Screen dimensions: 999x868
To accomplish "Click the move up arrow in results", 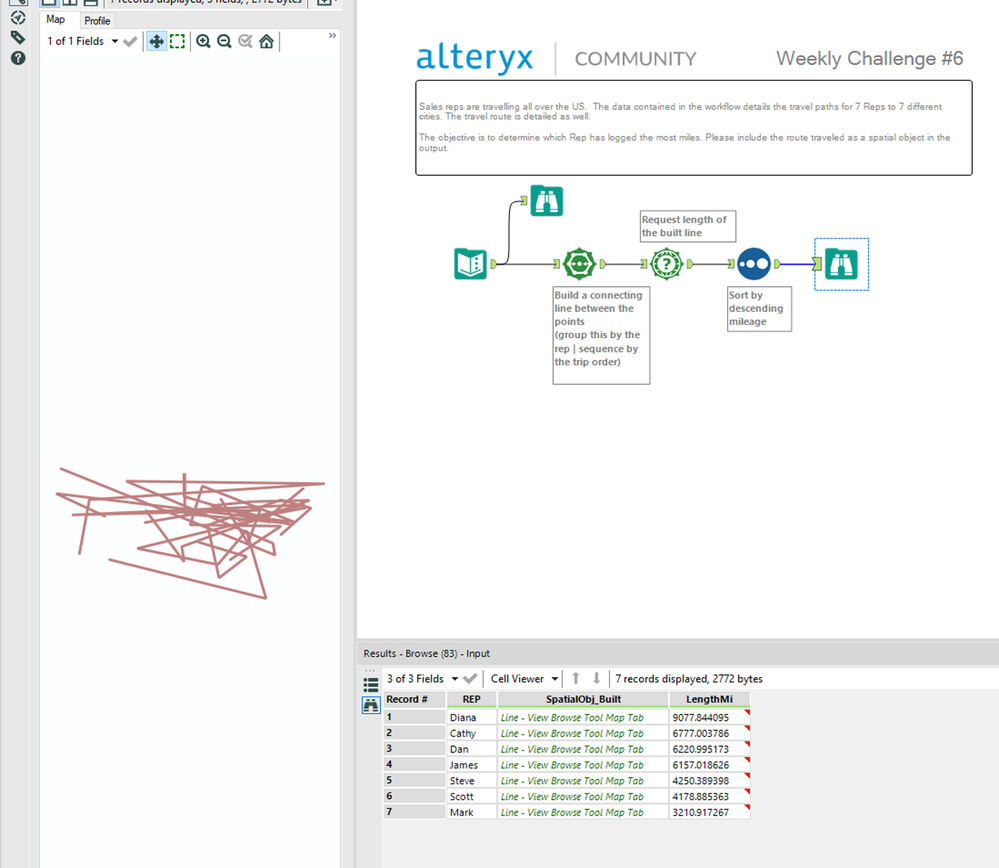I will pos(575,679).
